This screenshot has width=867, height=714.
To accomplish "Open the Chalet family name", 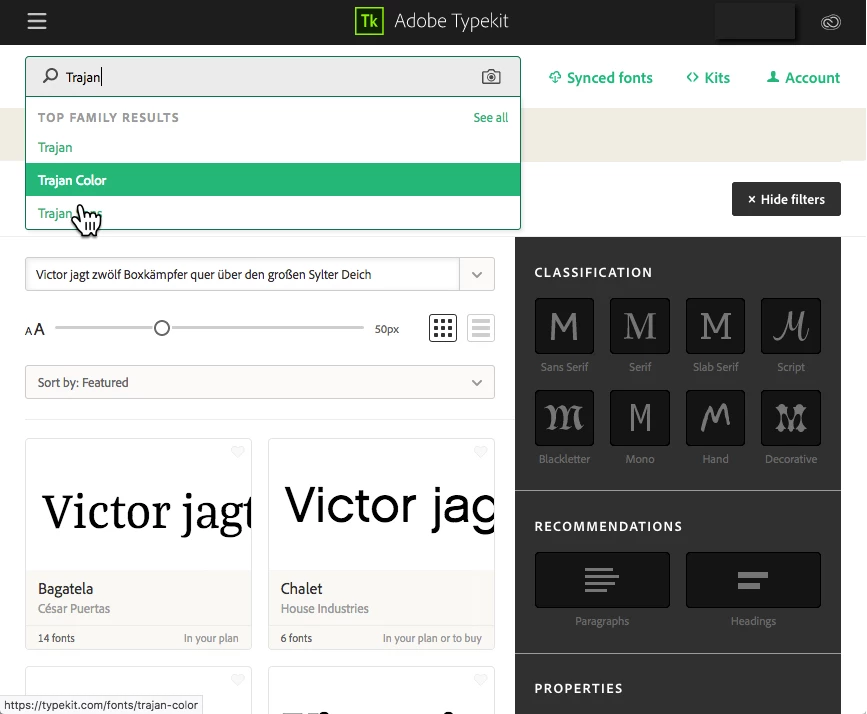I will pyautogui.click(x=301, y=588).
